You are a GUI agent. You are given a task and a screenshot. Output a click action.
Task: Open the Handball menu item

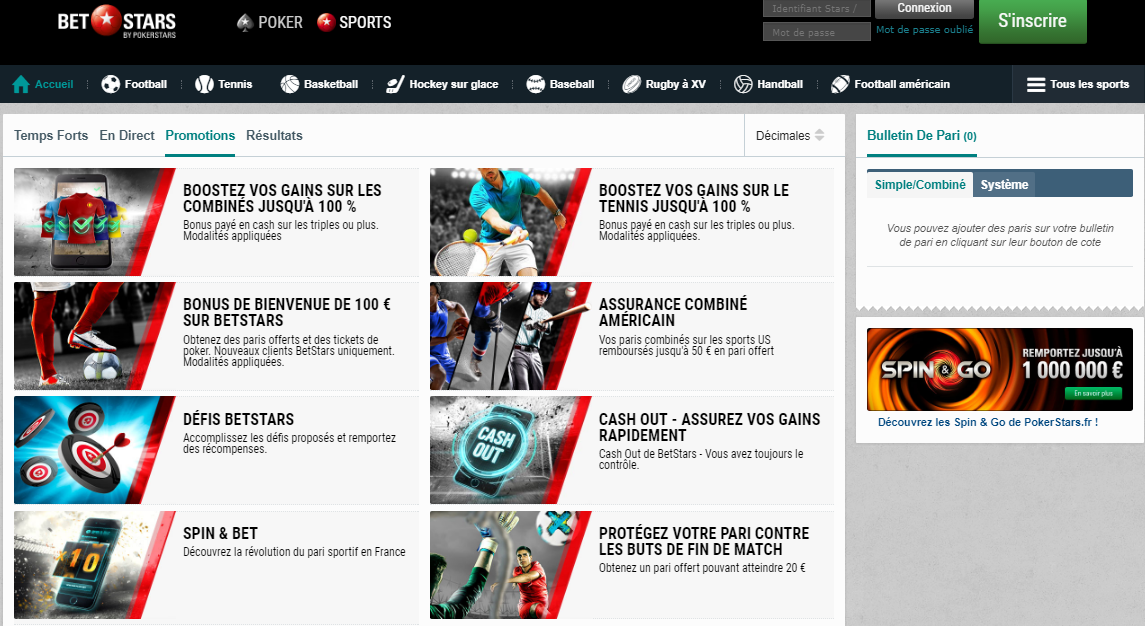(768, 84)
